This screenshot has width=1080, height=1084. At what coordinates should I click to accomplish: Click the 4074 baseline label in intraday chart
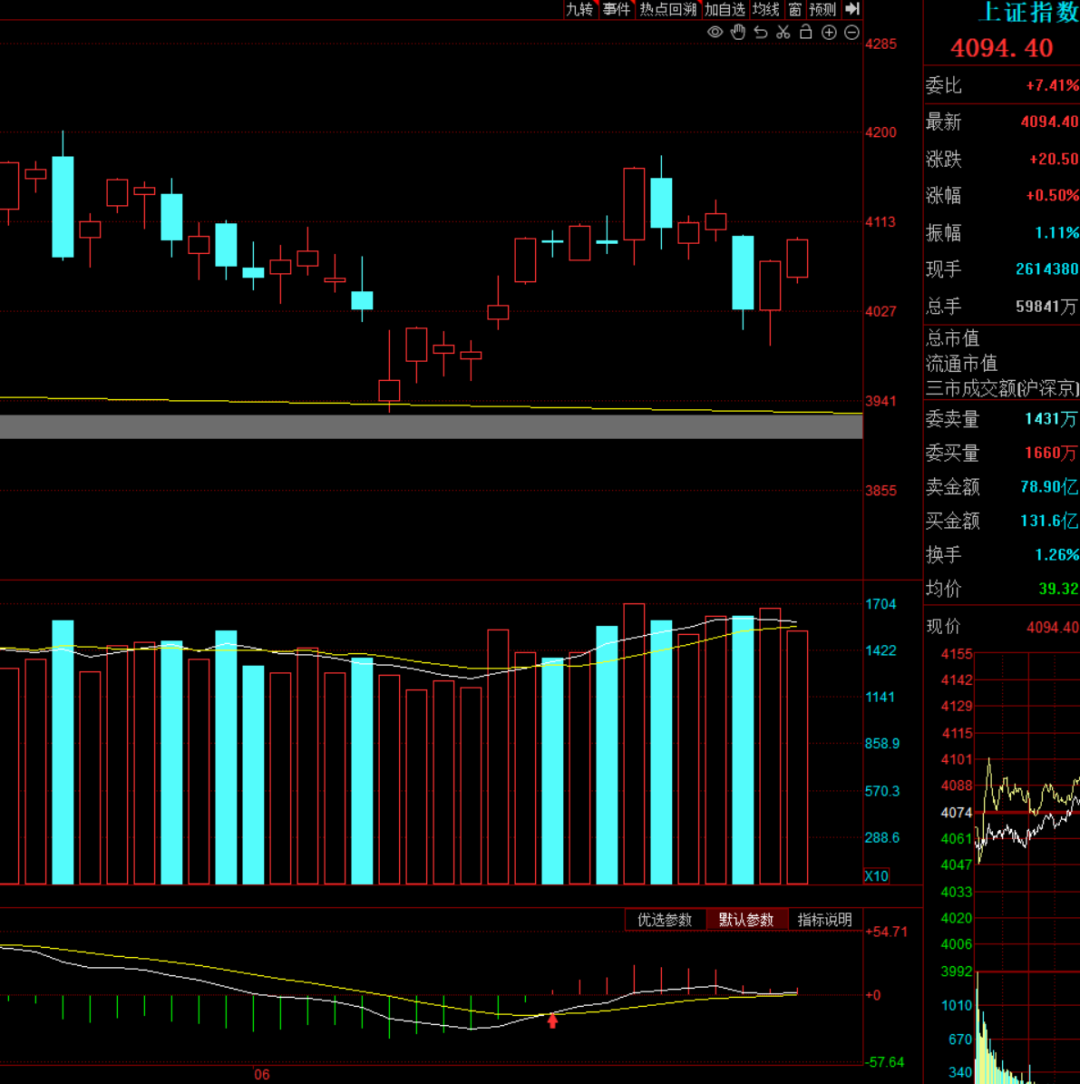pos(956,813)
